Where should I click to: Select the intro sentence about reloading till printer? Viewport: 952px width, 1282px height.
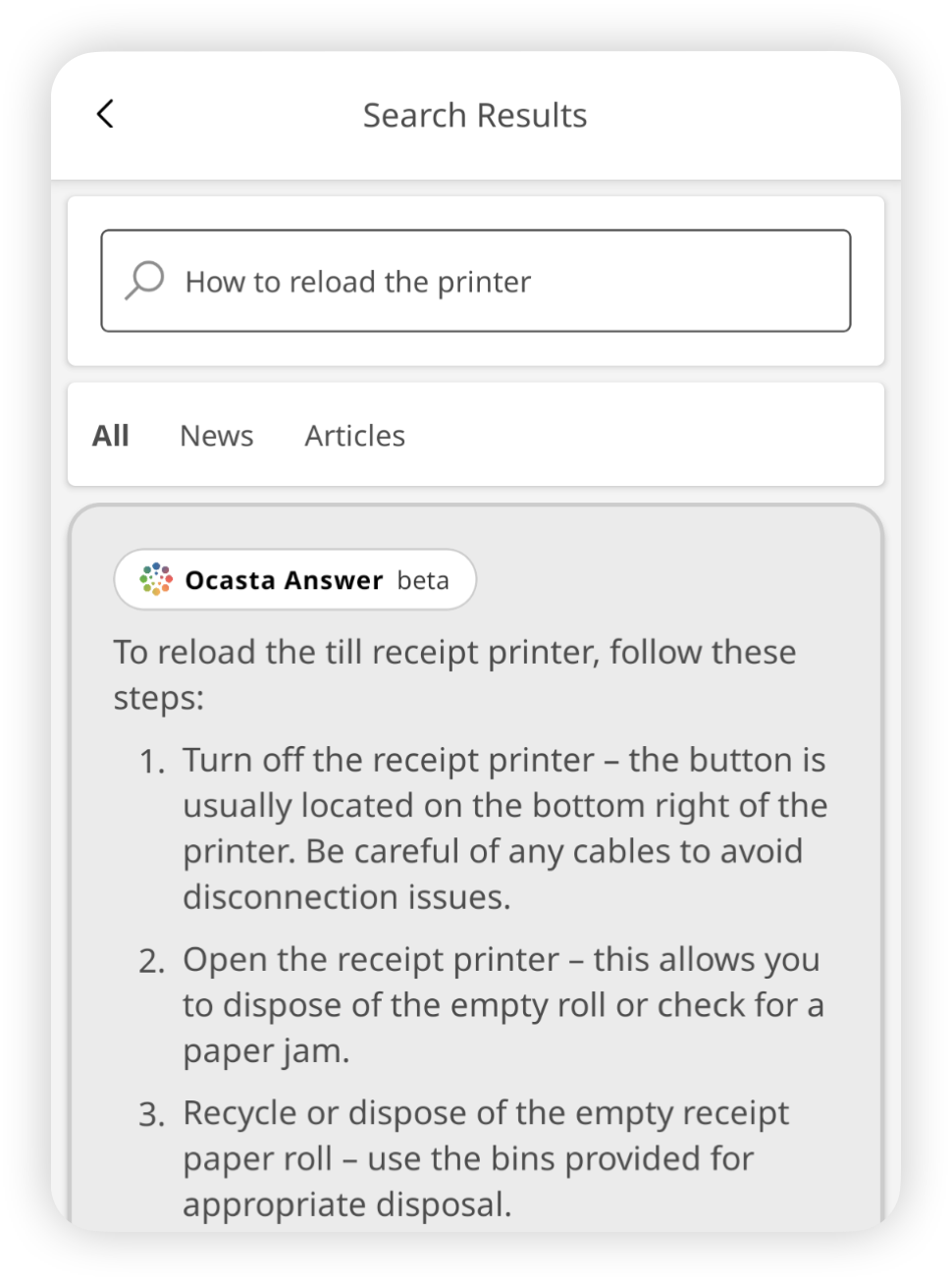(x=454, y=674)
